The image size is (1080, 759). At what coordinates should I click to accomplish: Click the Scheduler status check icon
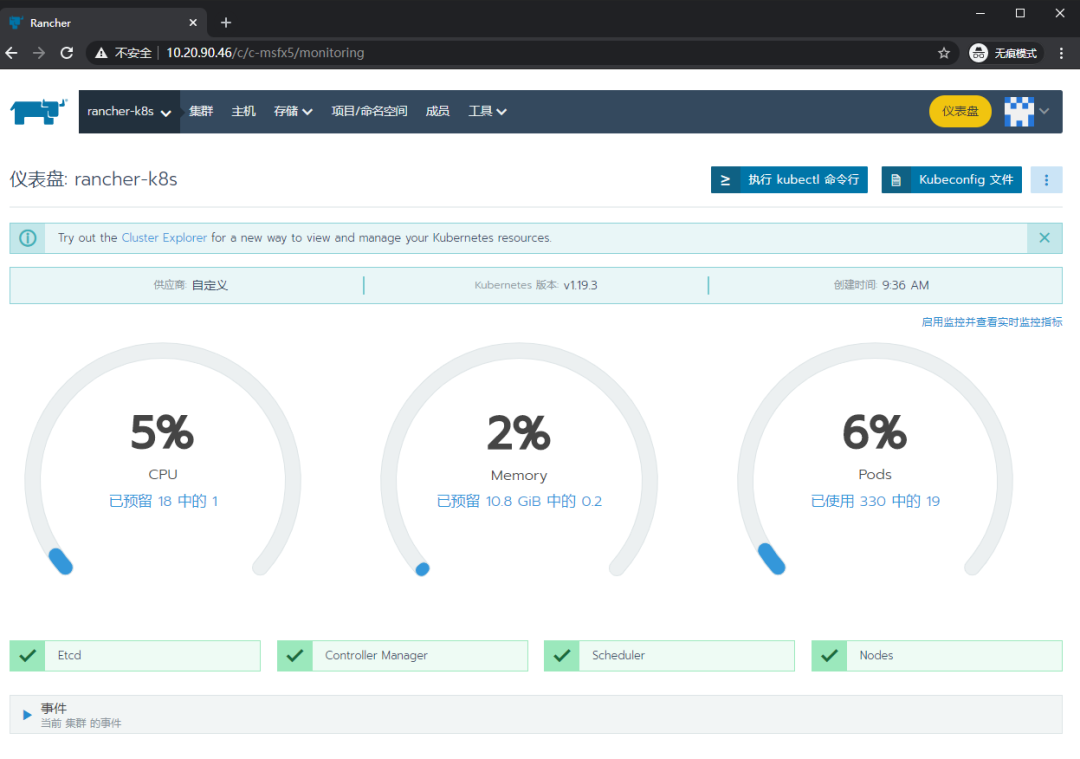coord(561,655)
